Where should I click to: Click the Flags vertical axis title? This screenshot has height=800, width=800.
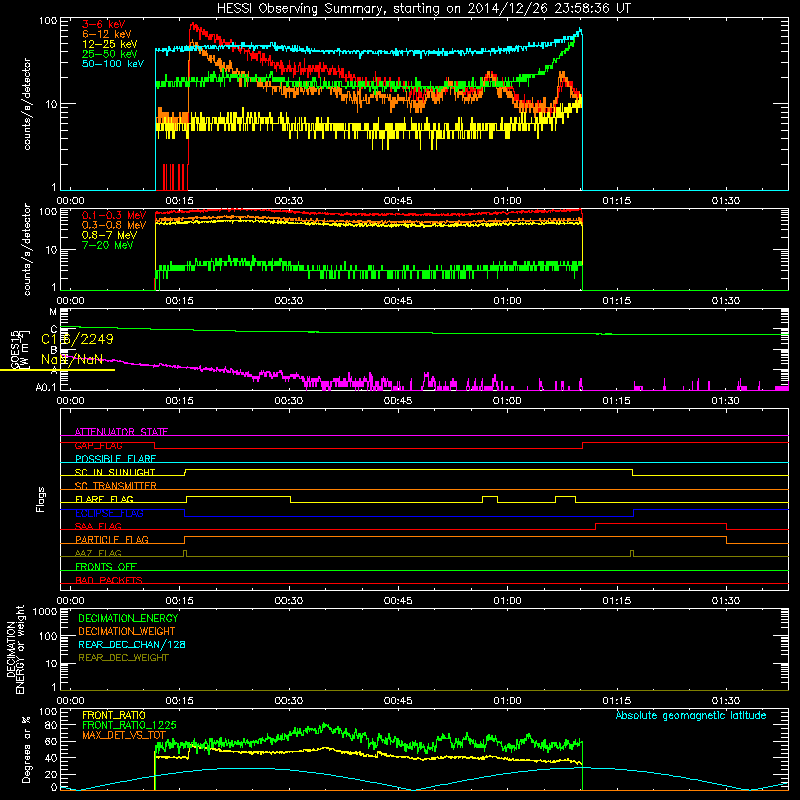[41, 499]
